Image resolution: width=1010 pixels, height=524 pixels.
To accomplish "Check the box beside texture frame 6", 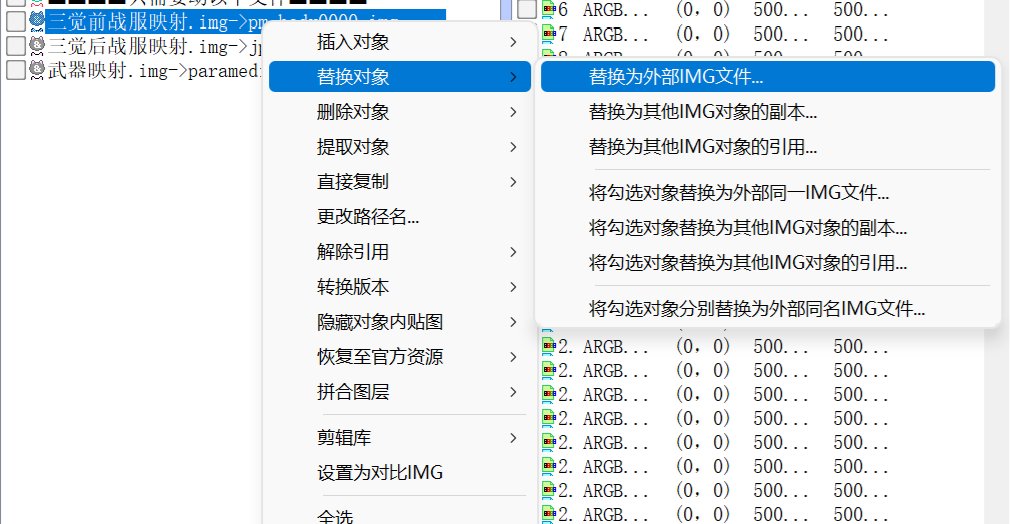I will [x=527, y=9].
